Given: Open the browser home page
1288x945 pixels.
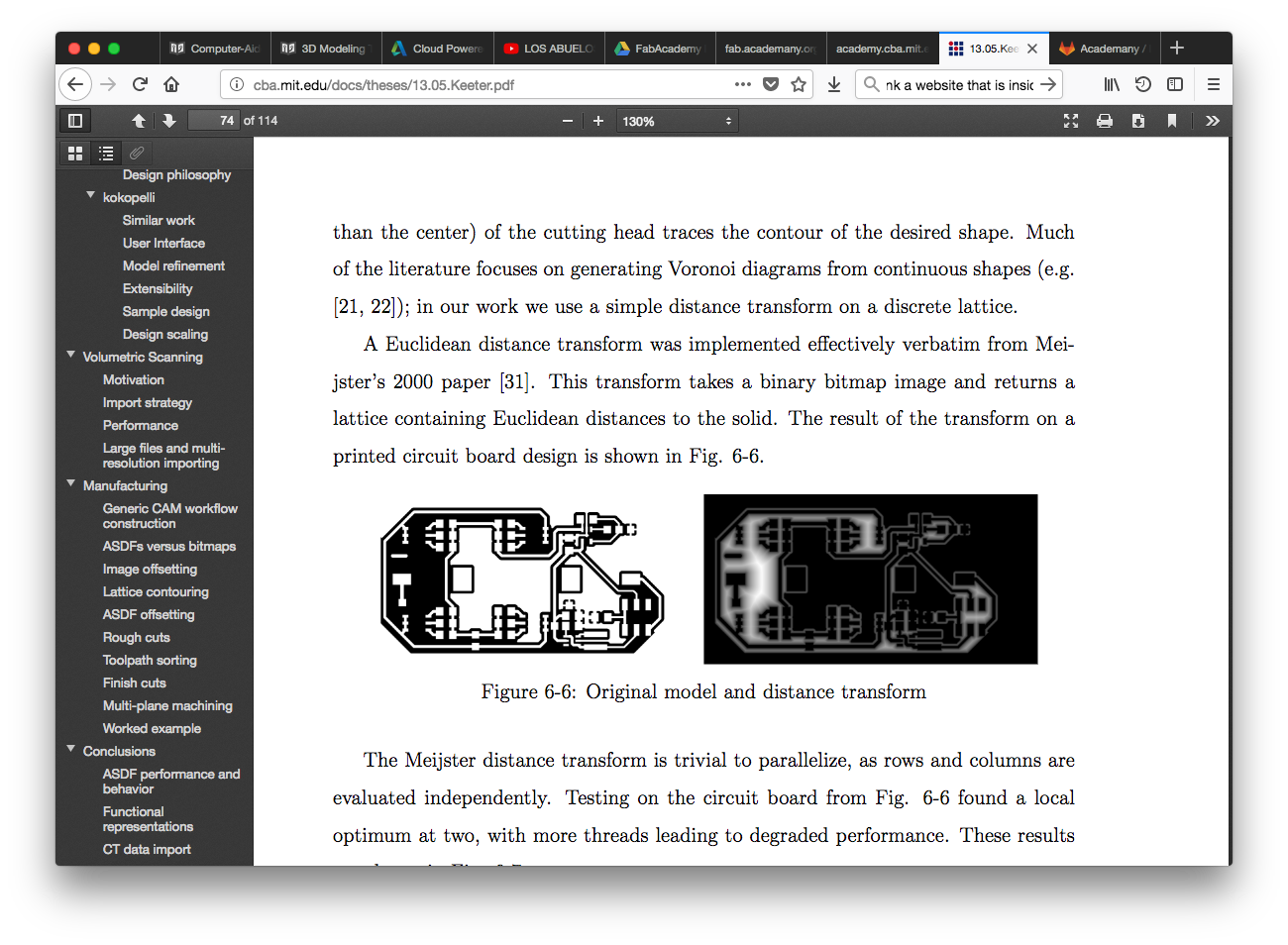Looking at the screenshot, I should pos(171,84).
